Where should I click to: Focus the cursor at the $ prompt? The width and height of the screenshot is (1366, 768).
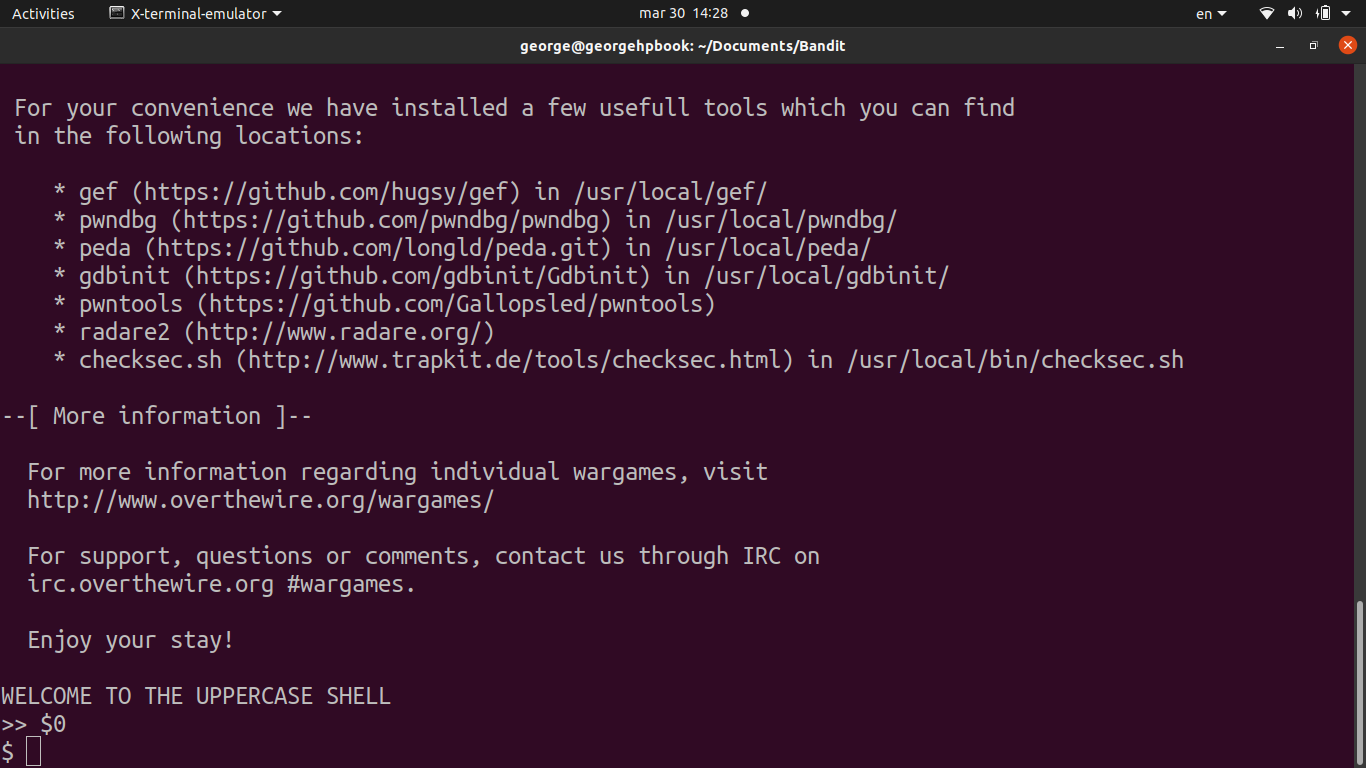tap(34, 752)
